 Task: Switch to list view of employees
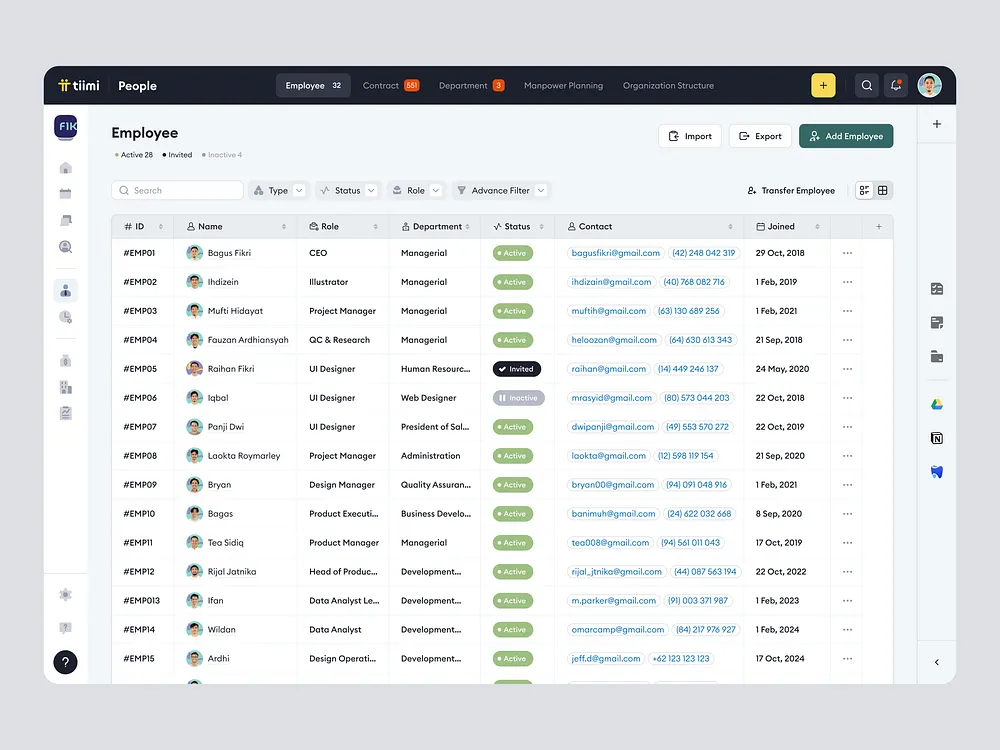[863, 190]
